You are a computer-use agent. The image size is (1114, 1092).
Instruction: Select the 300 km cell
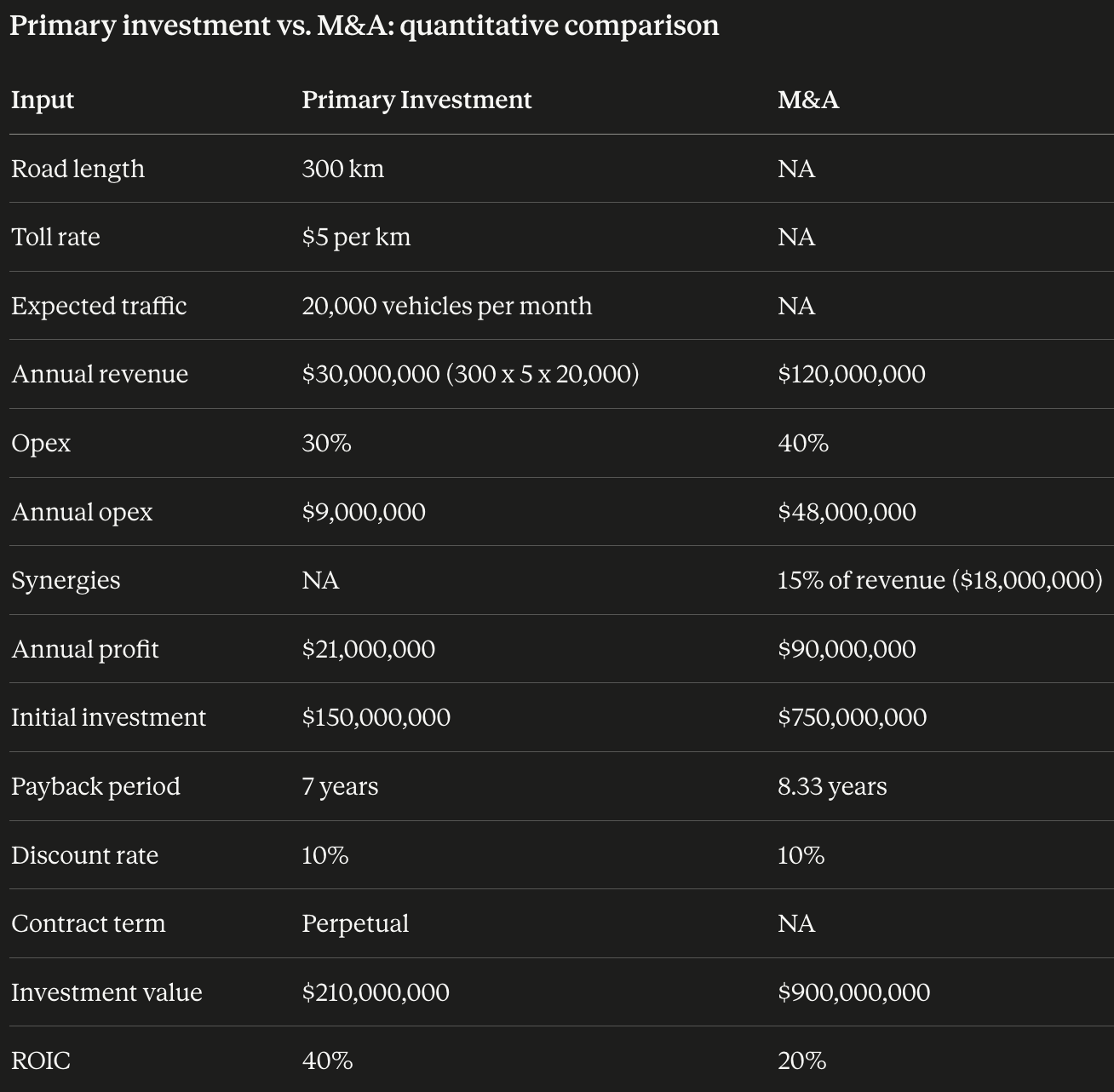[x=343, y=169]
